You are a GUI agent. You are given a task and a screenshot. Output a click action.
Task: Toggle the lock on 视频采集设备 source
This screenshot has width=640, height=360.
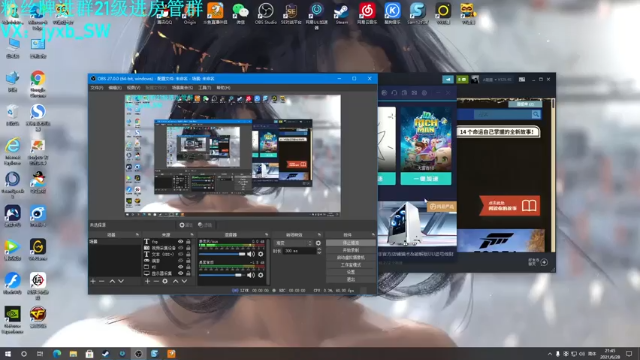click(188, 248)
